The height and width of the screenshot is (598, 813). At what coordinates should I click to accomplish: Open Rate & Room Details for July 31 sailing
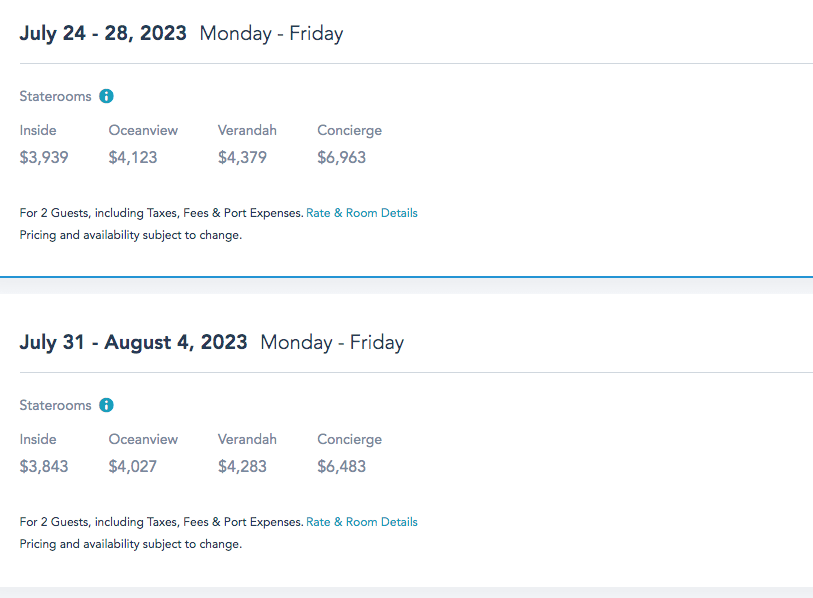click(x=362, y=522)
